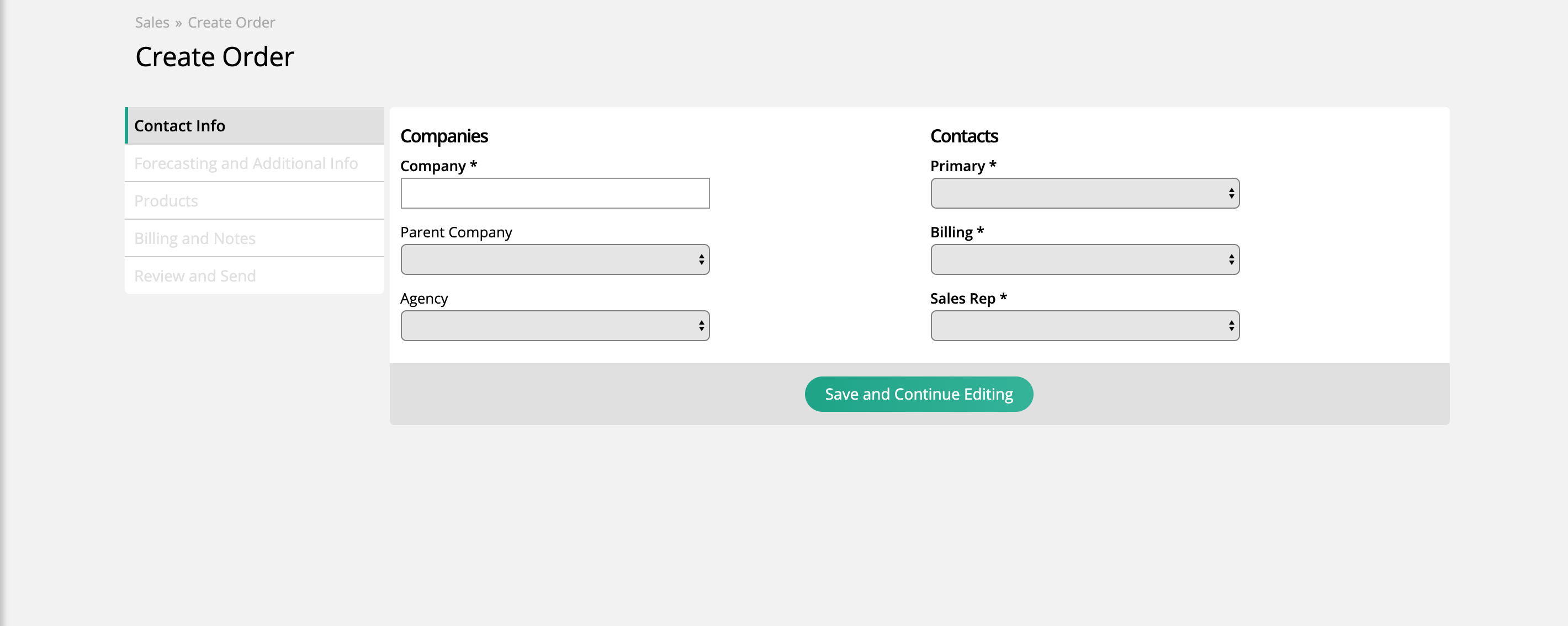Screen dimensions: 1568x626
Task: Select the Contact Info tab
Action: click(x=255, y=126)
